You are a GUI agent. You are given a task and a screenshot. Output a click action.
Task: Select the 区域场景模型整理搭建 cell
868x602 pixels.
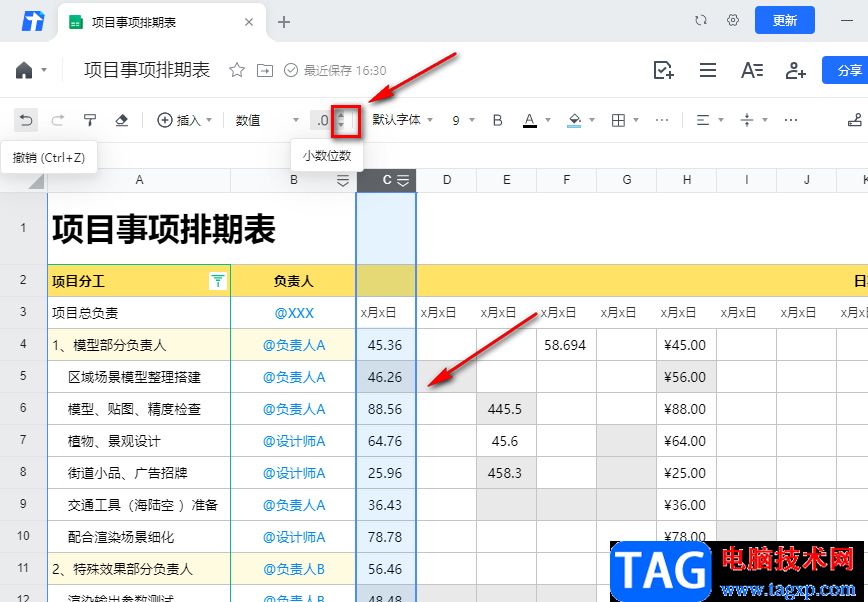pos(139,377)
